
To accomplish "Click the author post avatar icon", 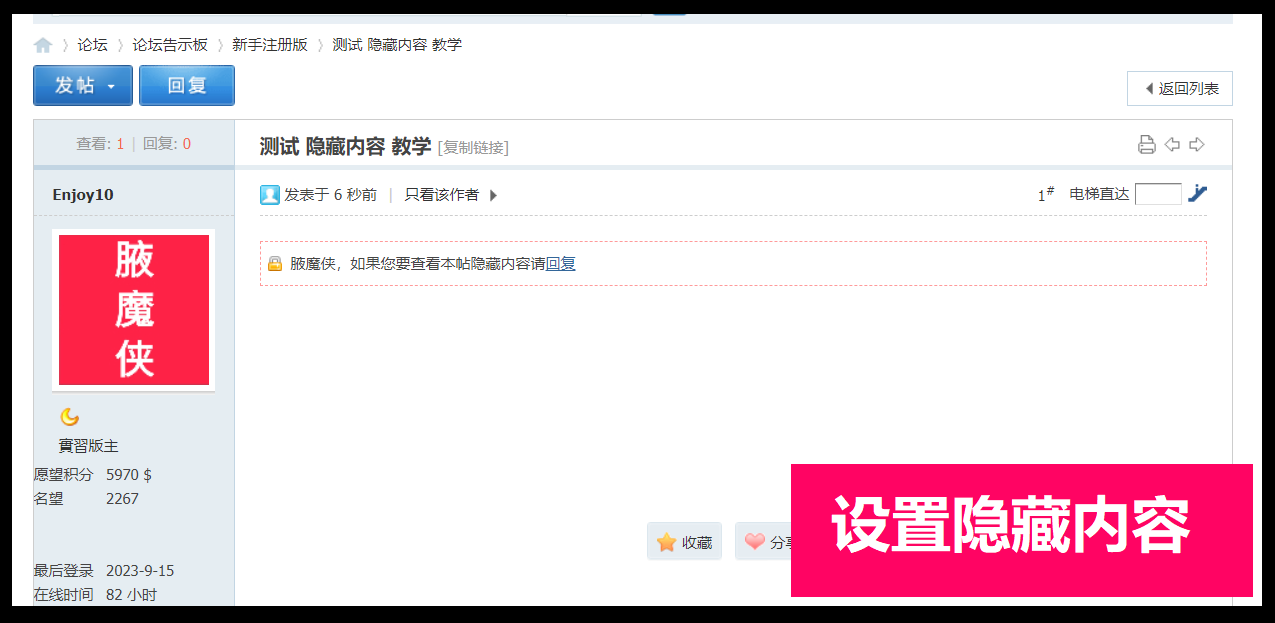I will (x=269, y=195).
